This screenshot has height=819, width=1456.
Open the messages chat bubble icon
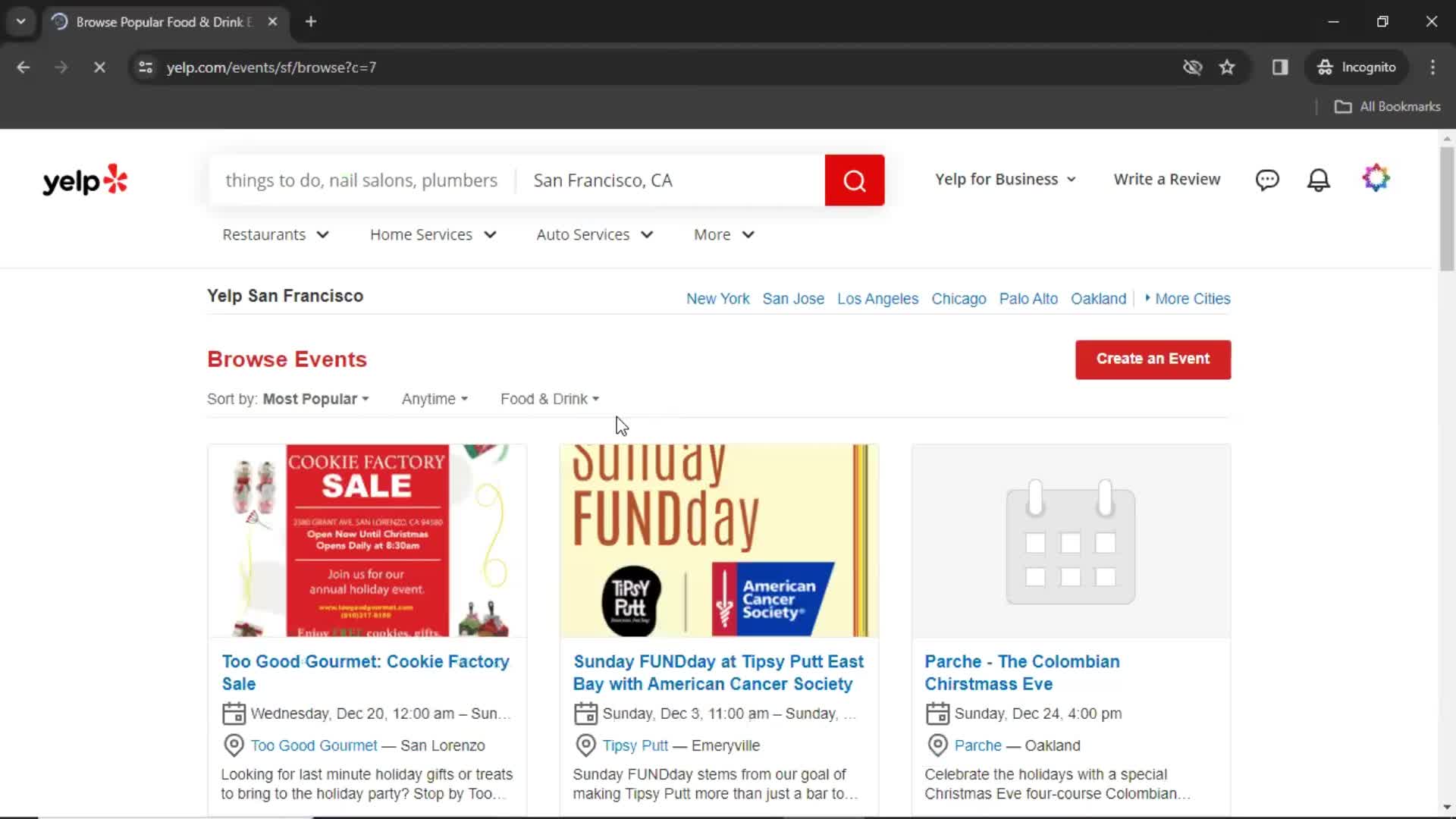click(x=1267, y=180)
